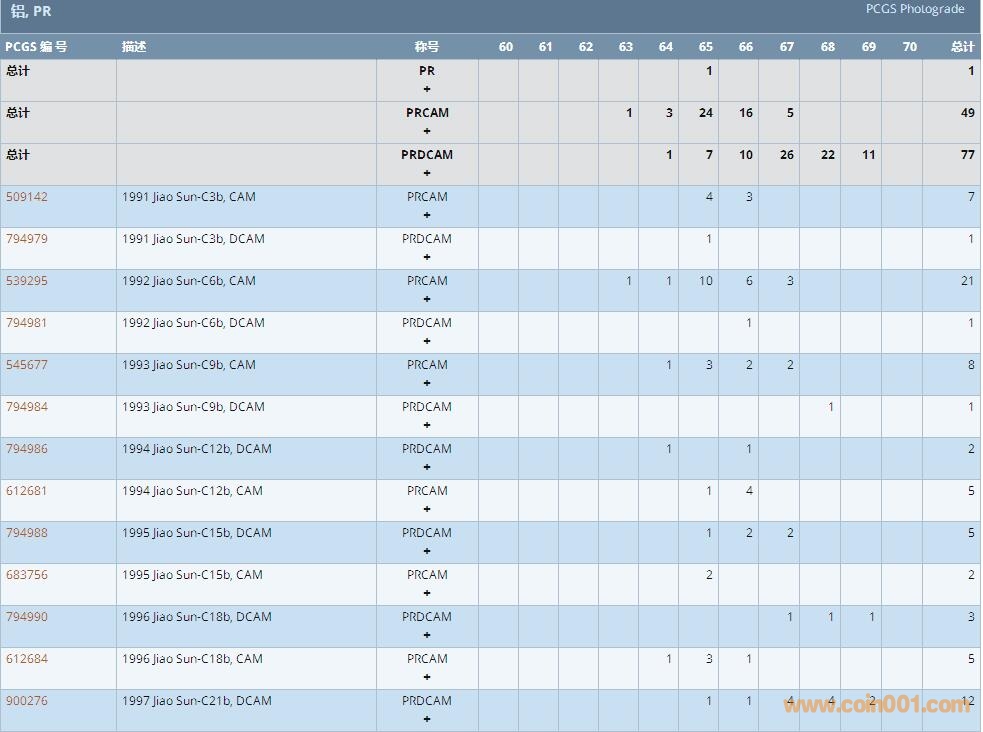Expand plus sign in total PRDCAM row
This screenshot has width=983, height=732.
coord(427,173)
